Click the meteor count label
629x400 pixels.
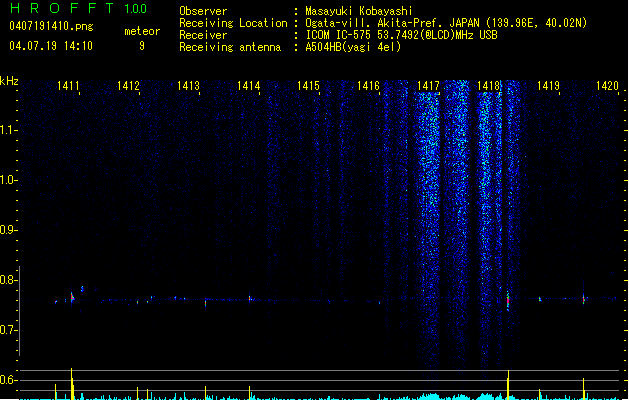(x=142, y=31)
